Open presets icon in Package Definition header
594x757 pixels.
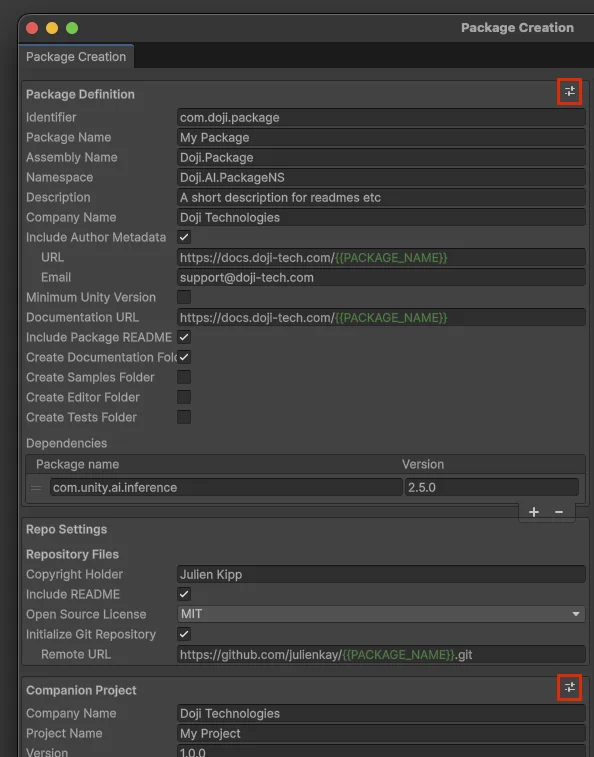coord(569,91)
